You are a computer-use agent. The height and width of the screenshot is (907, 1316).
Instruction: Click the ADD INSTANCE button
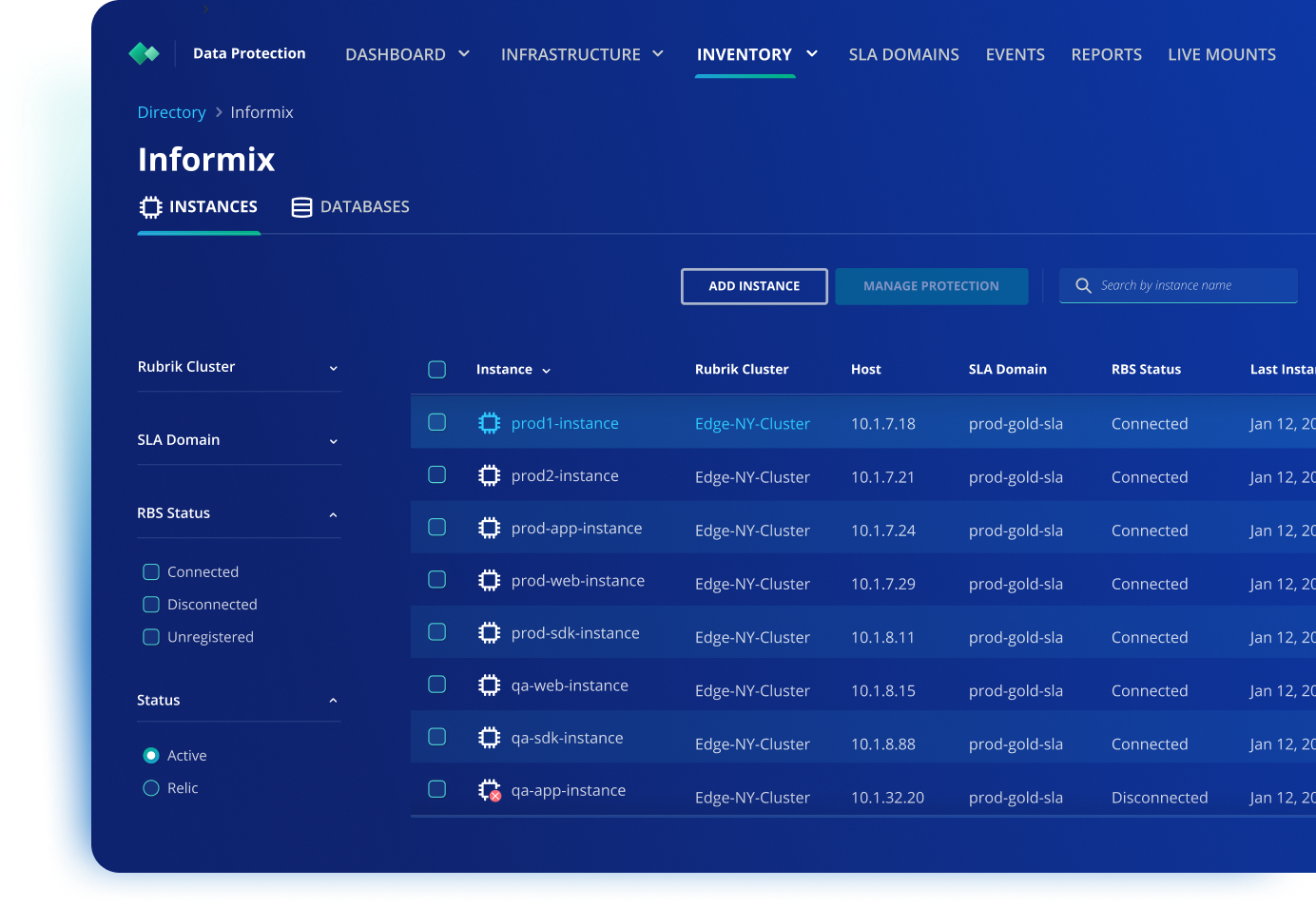753,285
